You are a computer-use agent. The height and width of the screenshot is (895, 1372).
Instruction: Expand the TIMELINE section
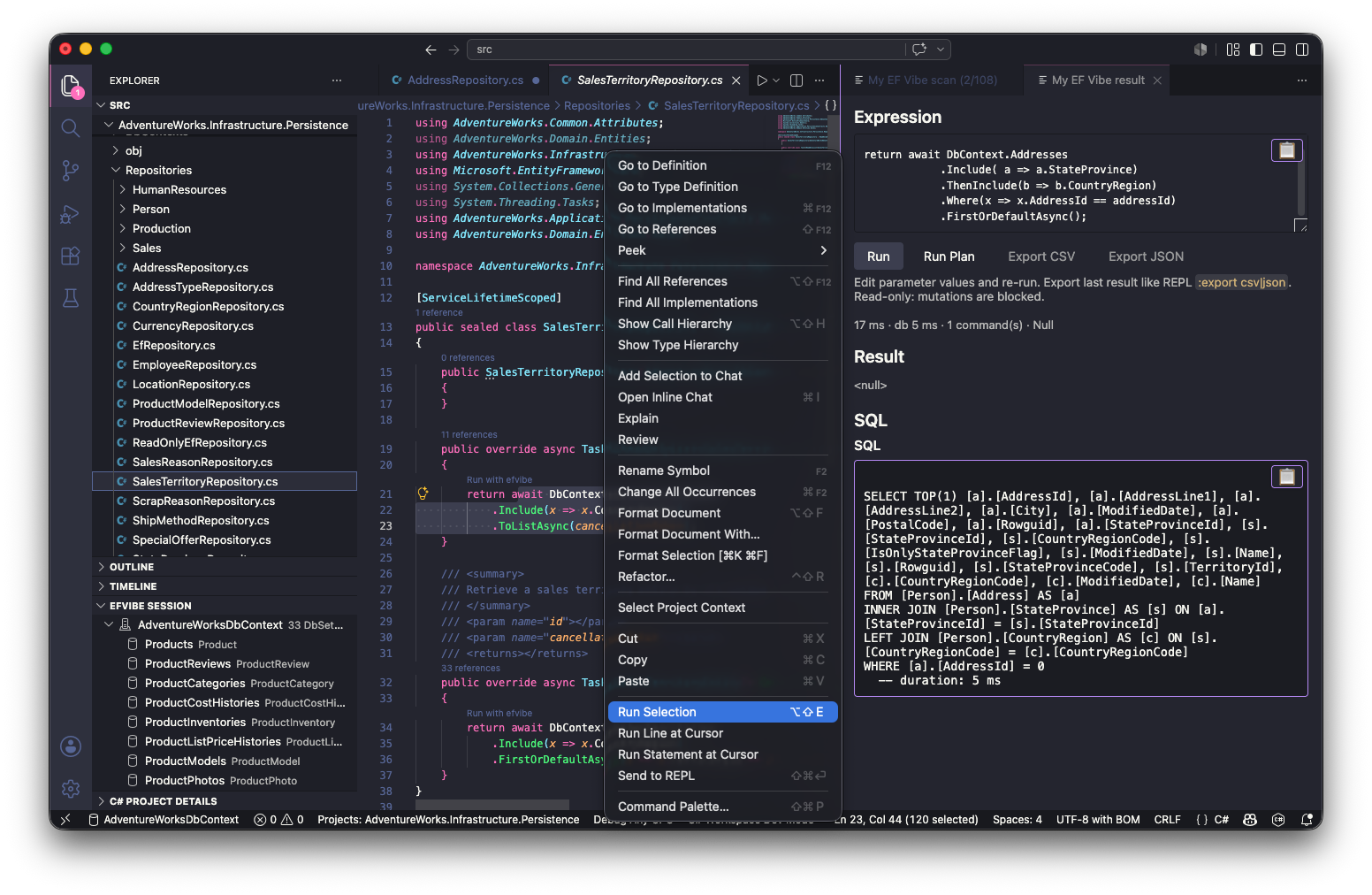[225, 586]
